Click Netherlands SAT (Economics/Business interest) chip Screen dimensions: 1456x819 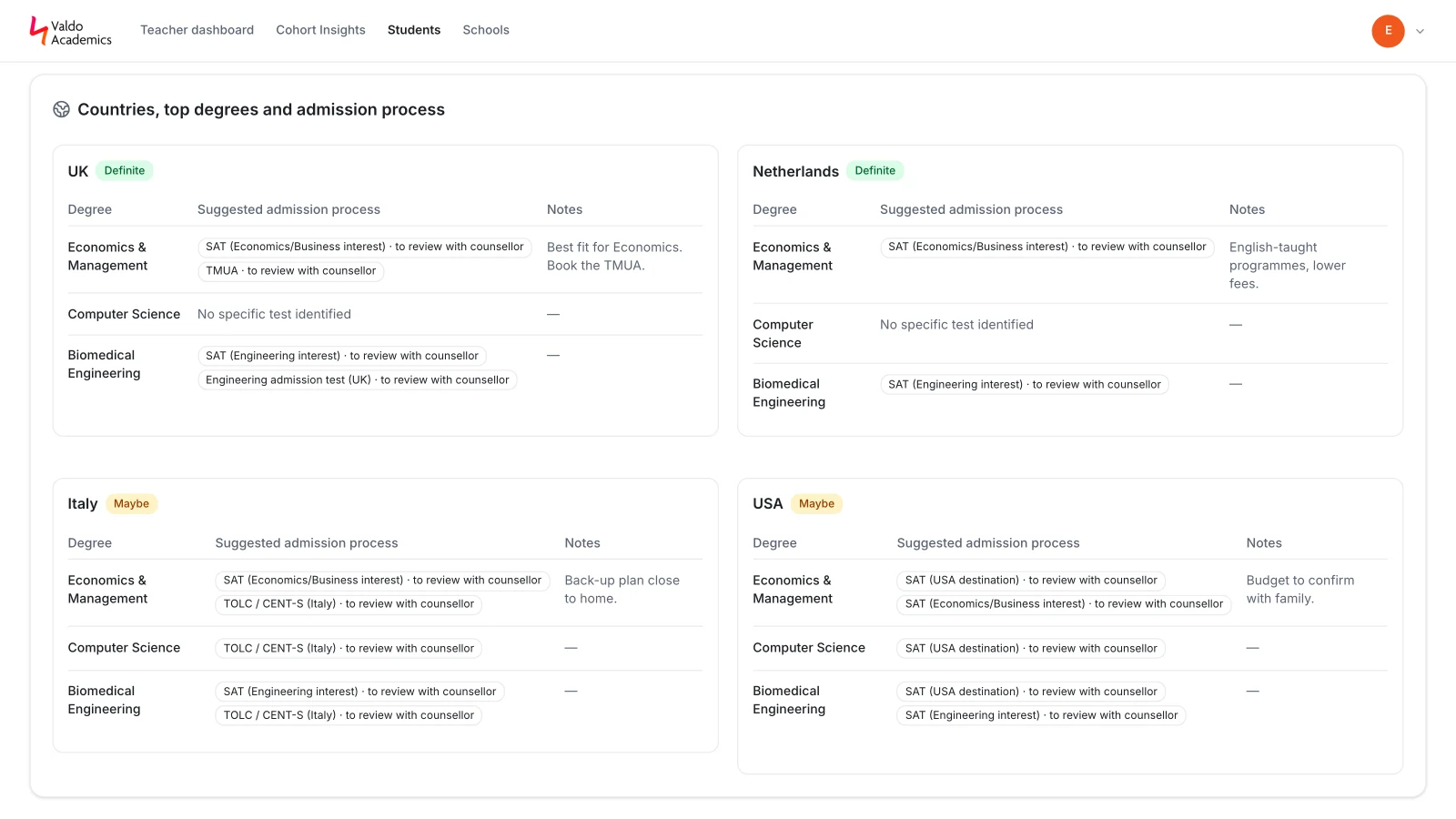point(1047,248)
